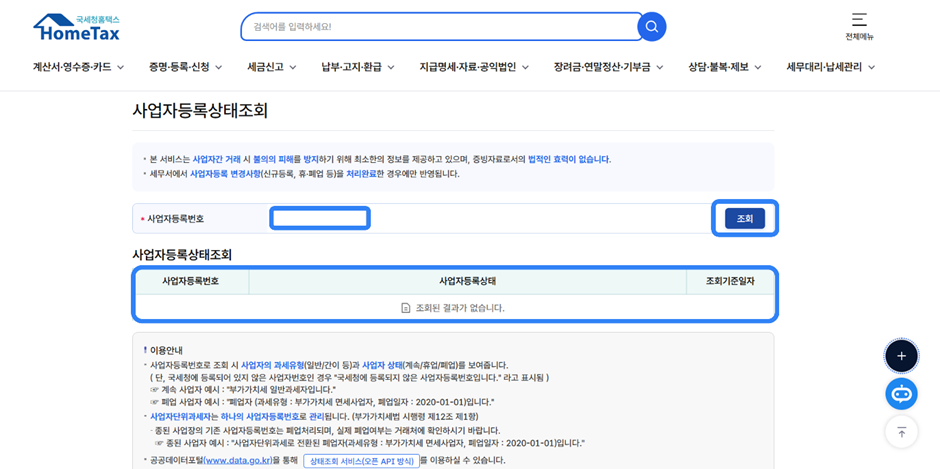Open the 장려금·연말정산·기부금 menu
940x469 pixels.
(608, 67)
